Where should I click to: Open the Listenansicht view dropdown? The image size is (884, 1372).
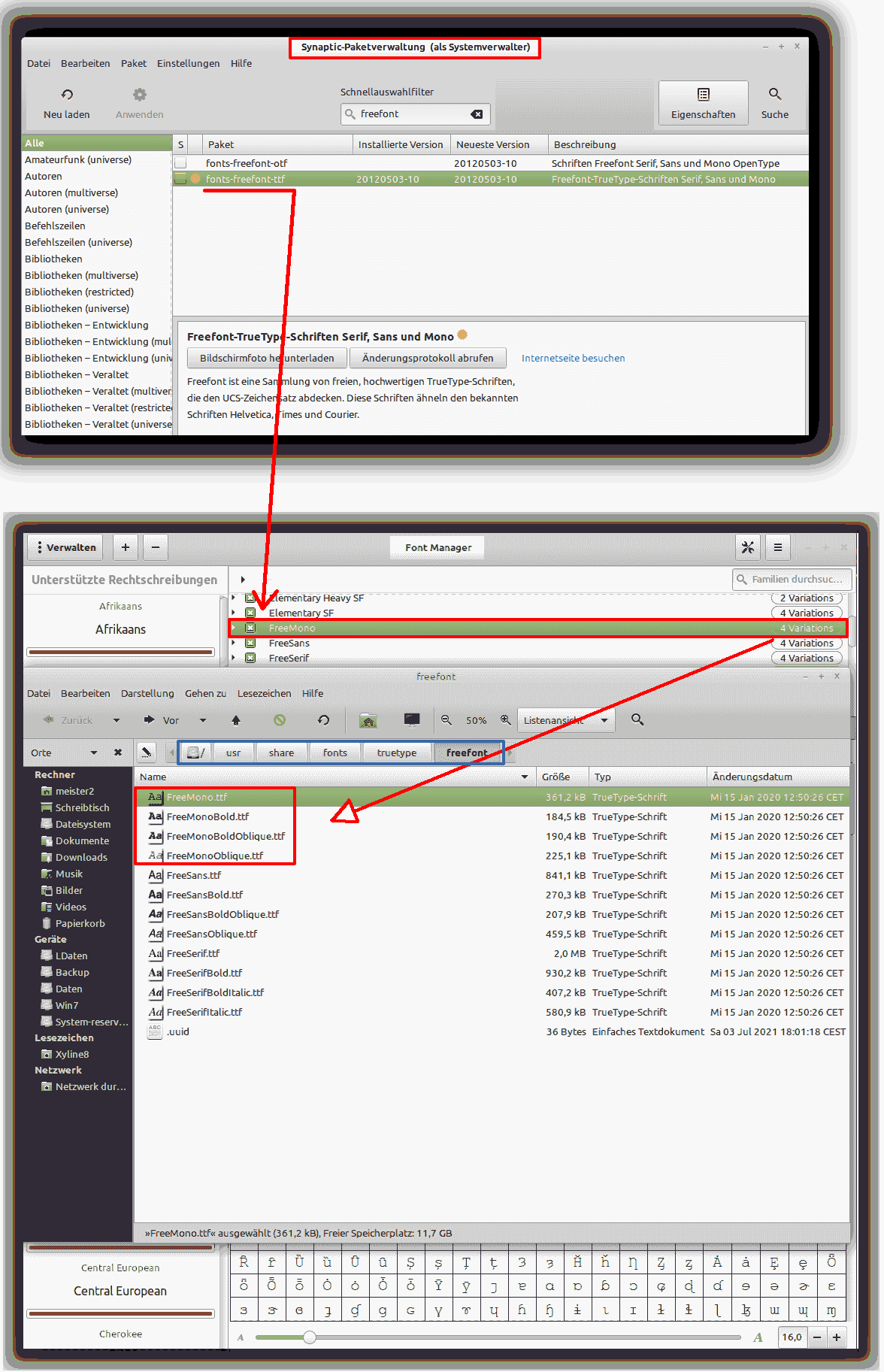[566, 720]
